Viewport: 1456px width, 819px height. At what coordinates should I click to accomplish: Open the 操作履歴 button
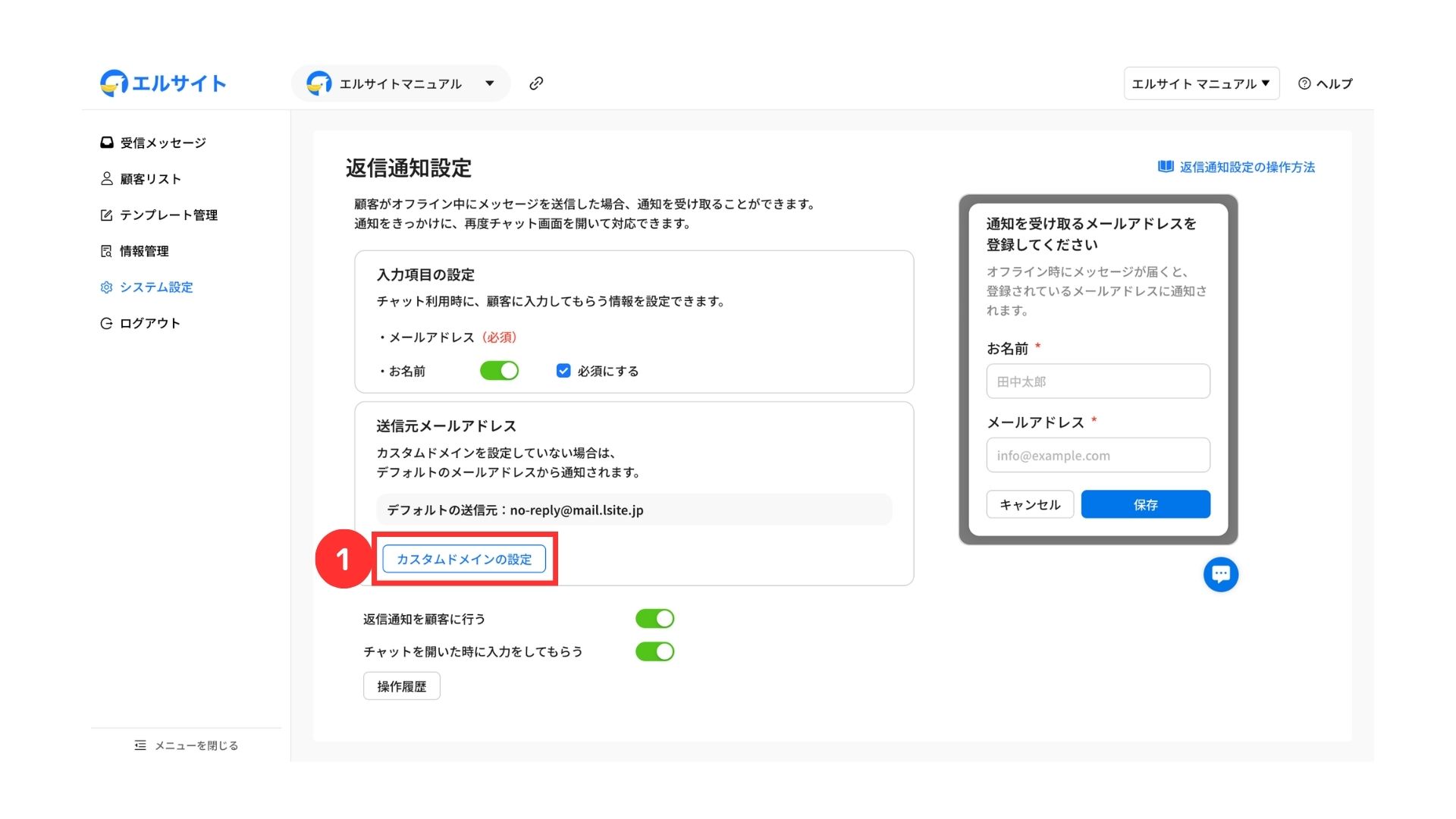click(x=401, y=686)
